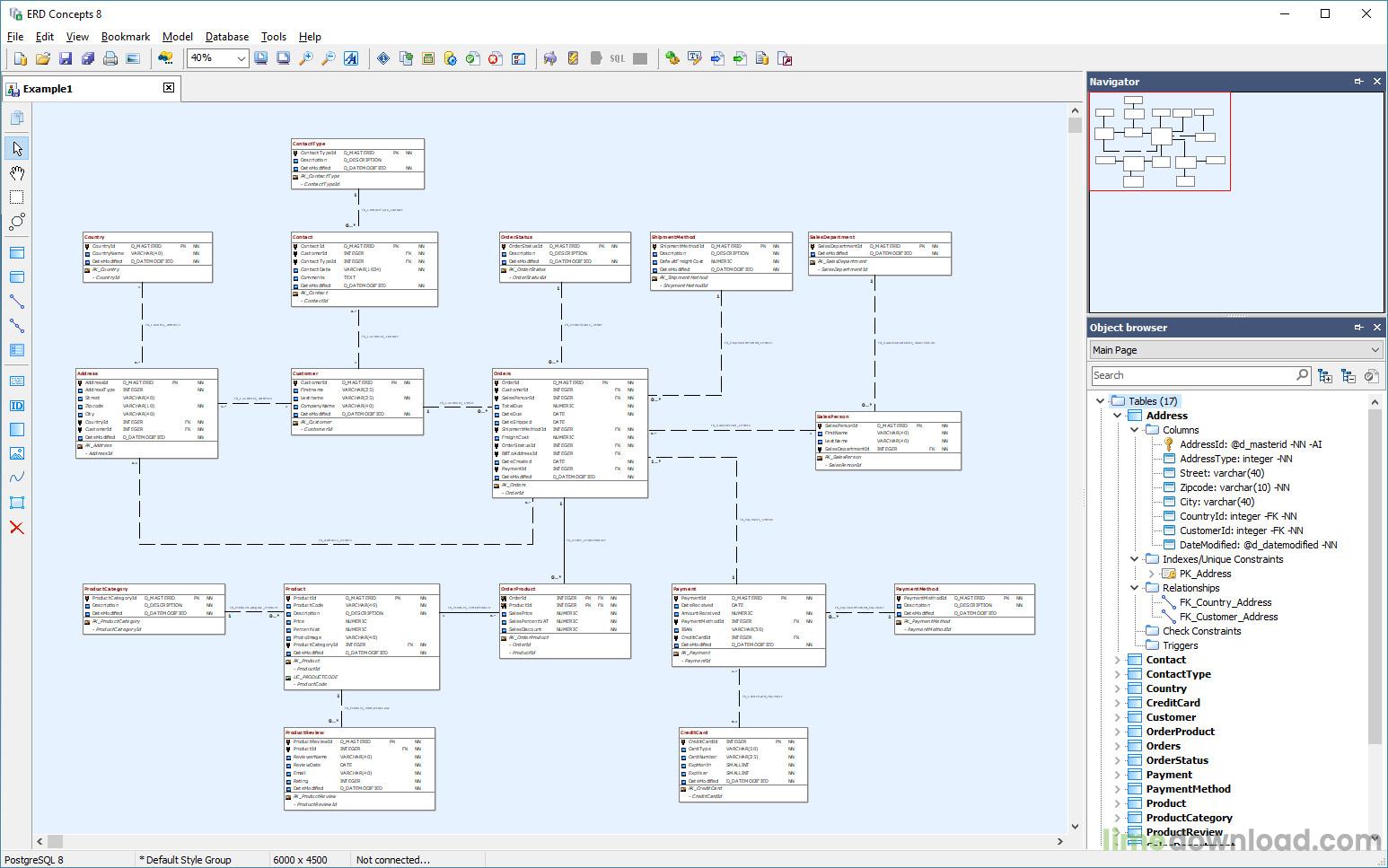Viewport: 1388px width, 868px height.
Task: Expand all nodes in Object browser
Action: (x=1325, y=376)
